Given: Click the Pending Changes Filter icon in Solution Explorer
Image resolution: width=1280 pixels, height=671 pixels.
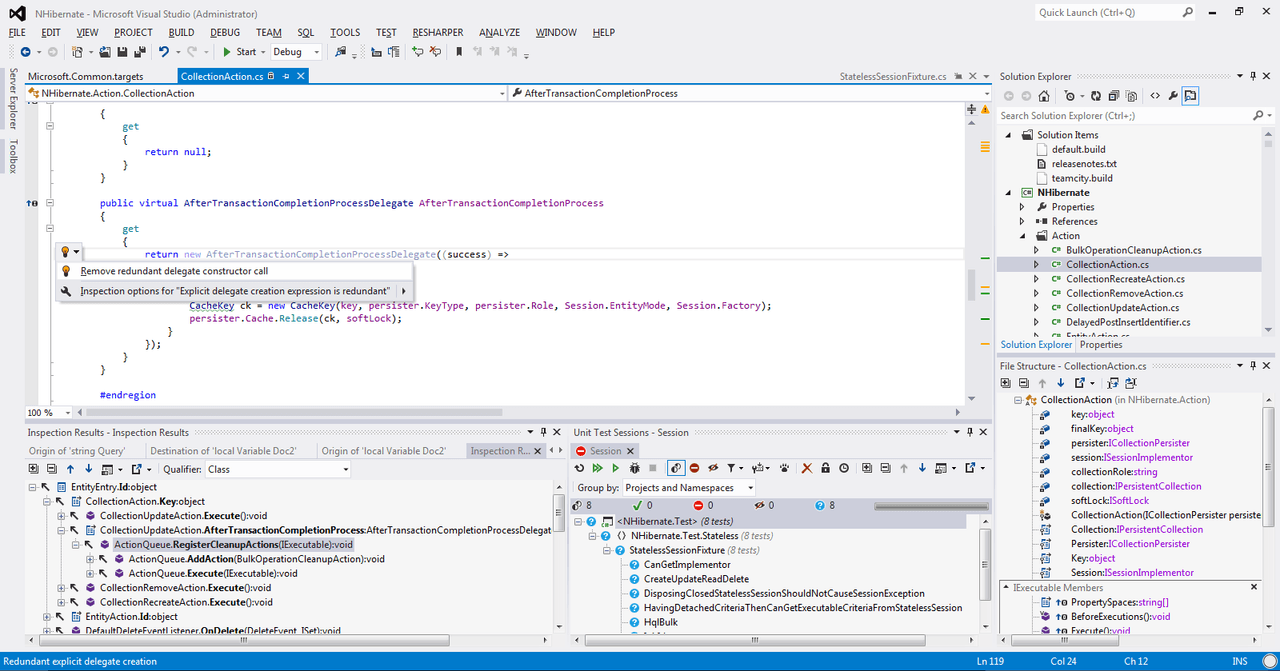Looking at the screenshot, I should tap(1070, 96).
